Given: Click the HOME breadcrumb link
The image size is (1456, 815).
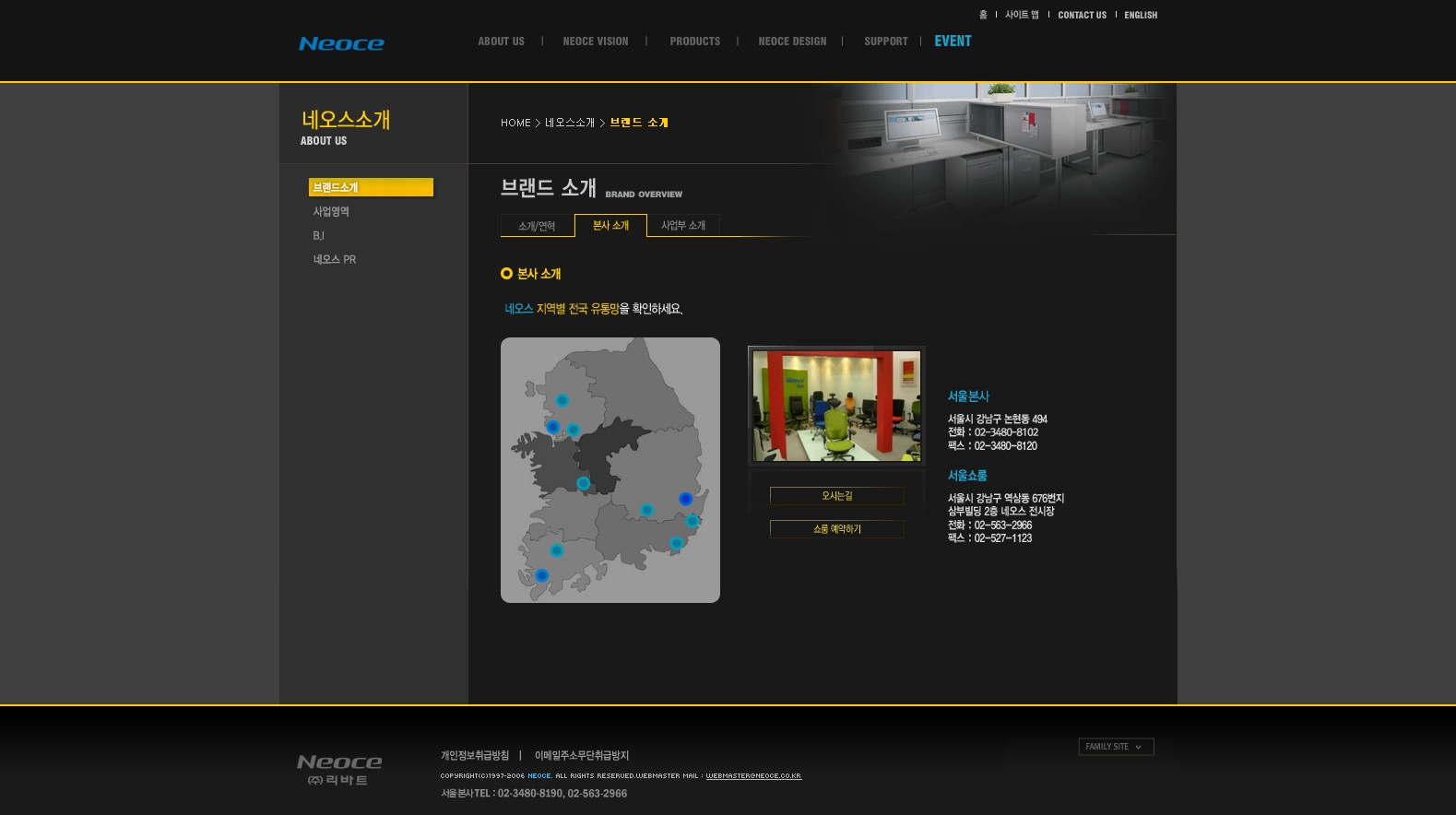Looking at the screenshot, I should 515,123.
